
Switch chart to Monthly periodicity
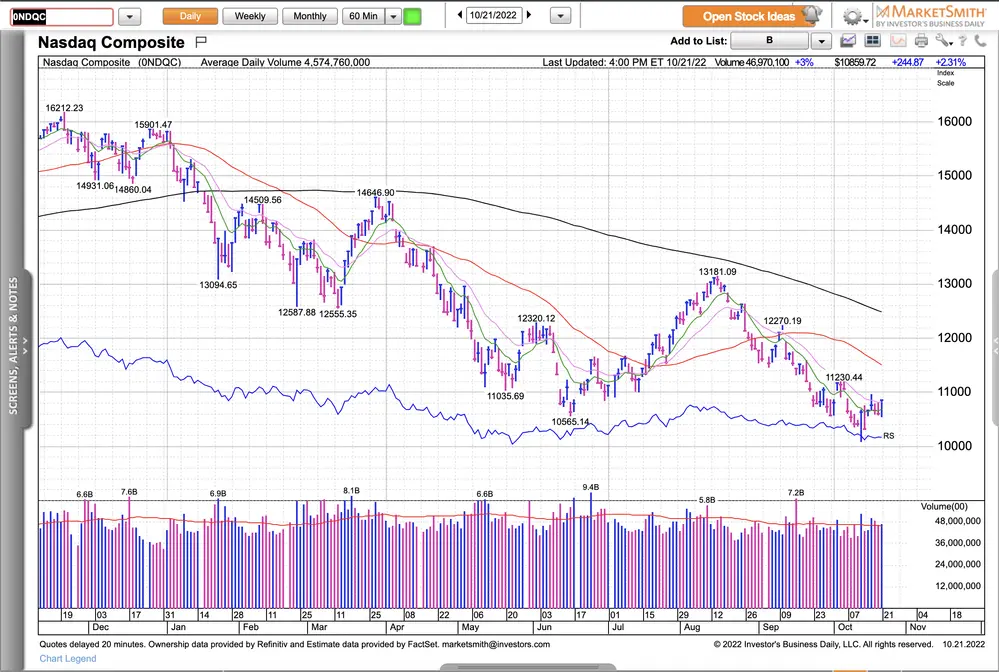pos(310,17)
